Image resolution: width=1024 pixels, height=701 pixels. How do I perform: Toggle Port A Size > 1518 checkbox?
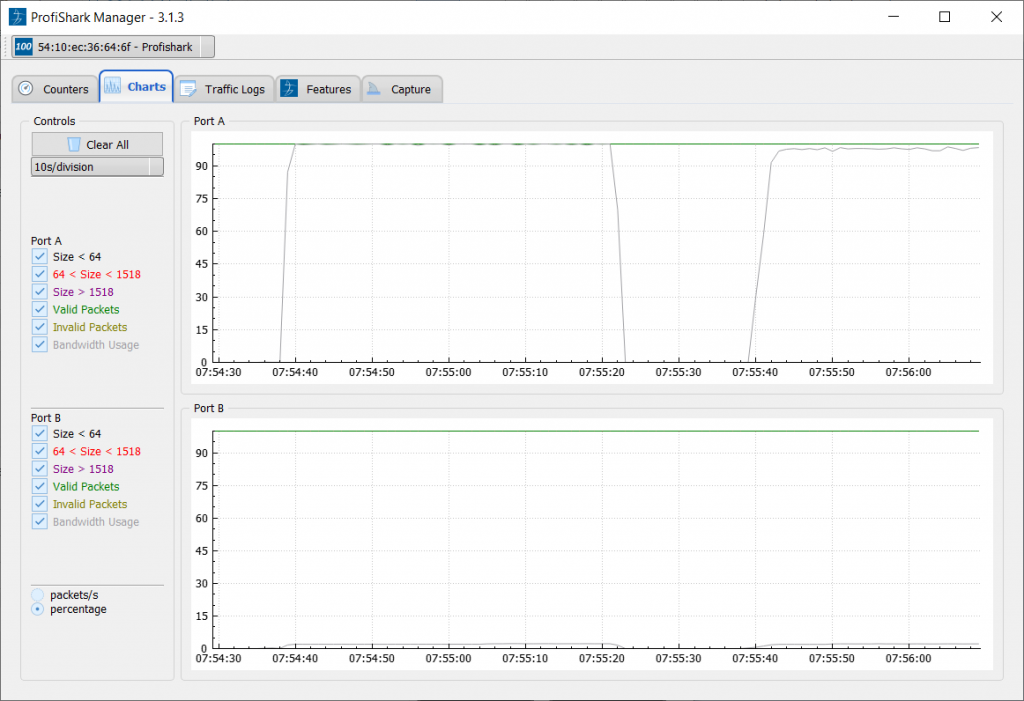(x=40, y=291)
